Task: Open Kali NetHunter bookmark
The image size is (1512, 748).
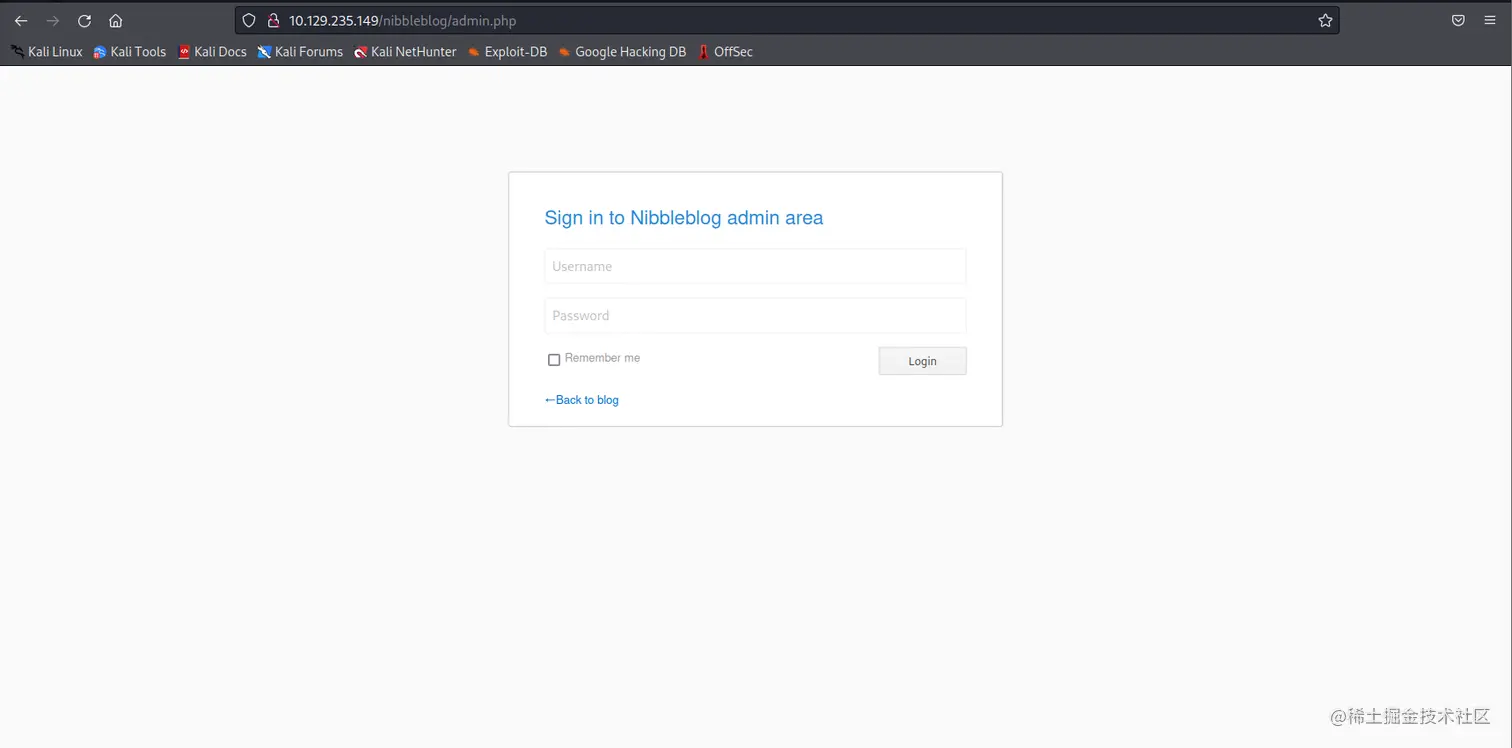Action: click(405, 52)
